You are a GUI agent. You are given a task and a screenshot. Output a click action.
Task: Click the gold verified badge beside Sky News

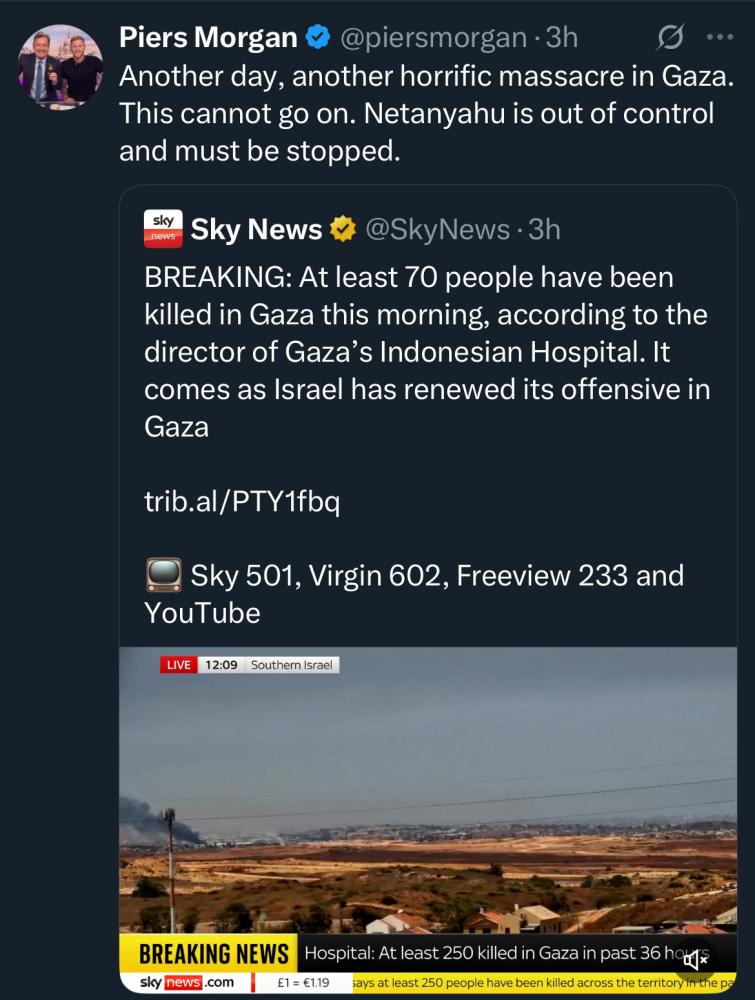click(343, 230)
